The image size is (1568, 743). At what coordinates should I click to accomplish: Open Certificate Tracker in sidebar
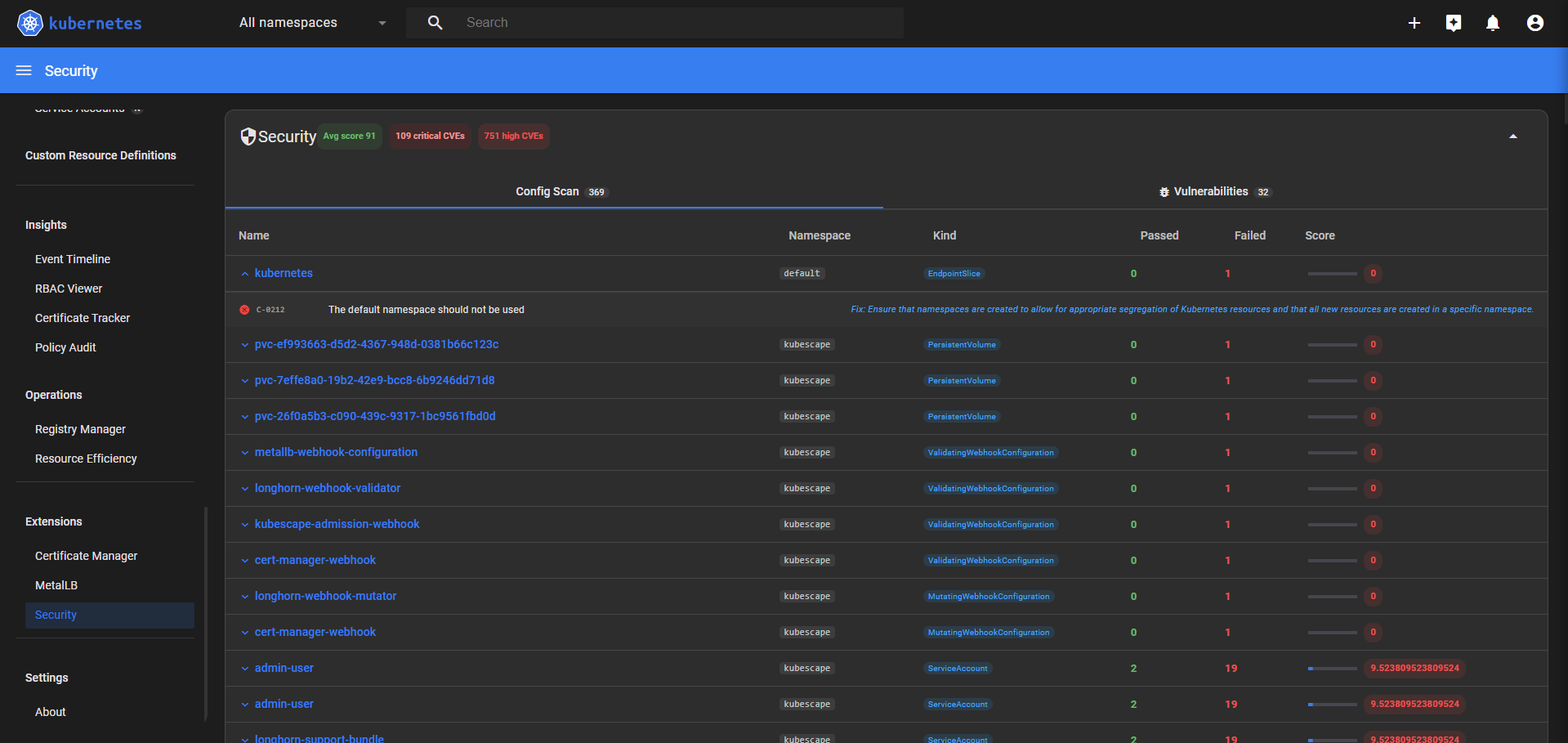click(x=83, y=318)
